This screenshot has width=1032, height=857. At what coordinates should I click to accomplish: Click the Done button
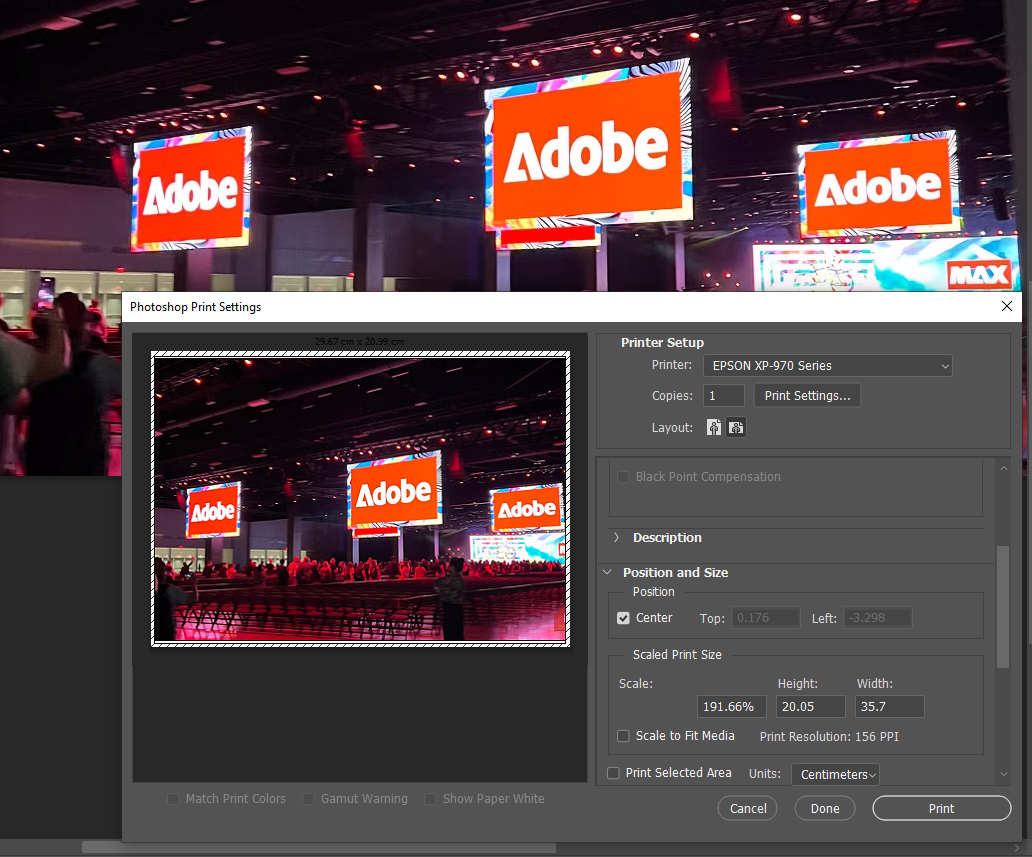pos(825,808)
